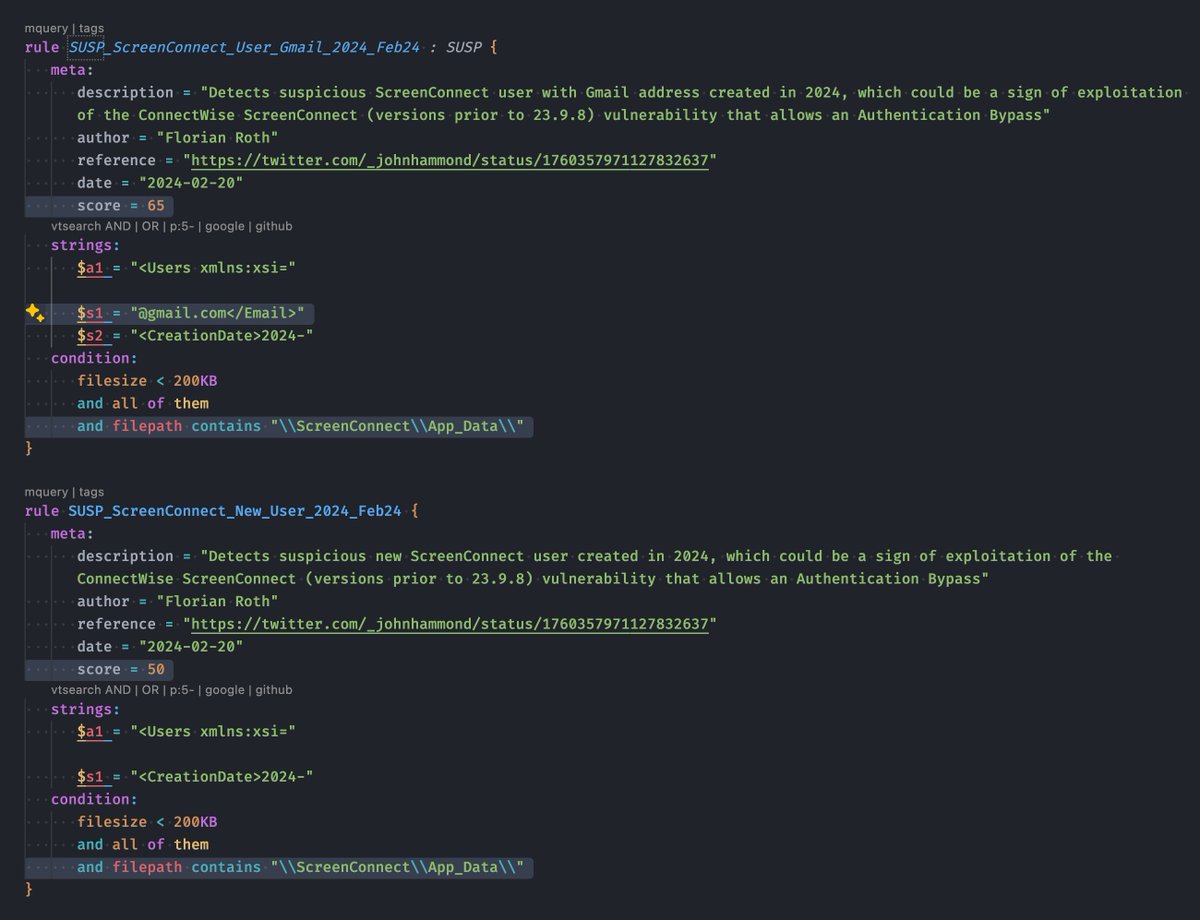Click p:5- lens below score = 50
This screenshot has height=920, width=1200.
click(x=182, y=690)
